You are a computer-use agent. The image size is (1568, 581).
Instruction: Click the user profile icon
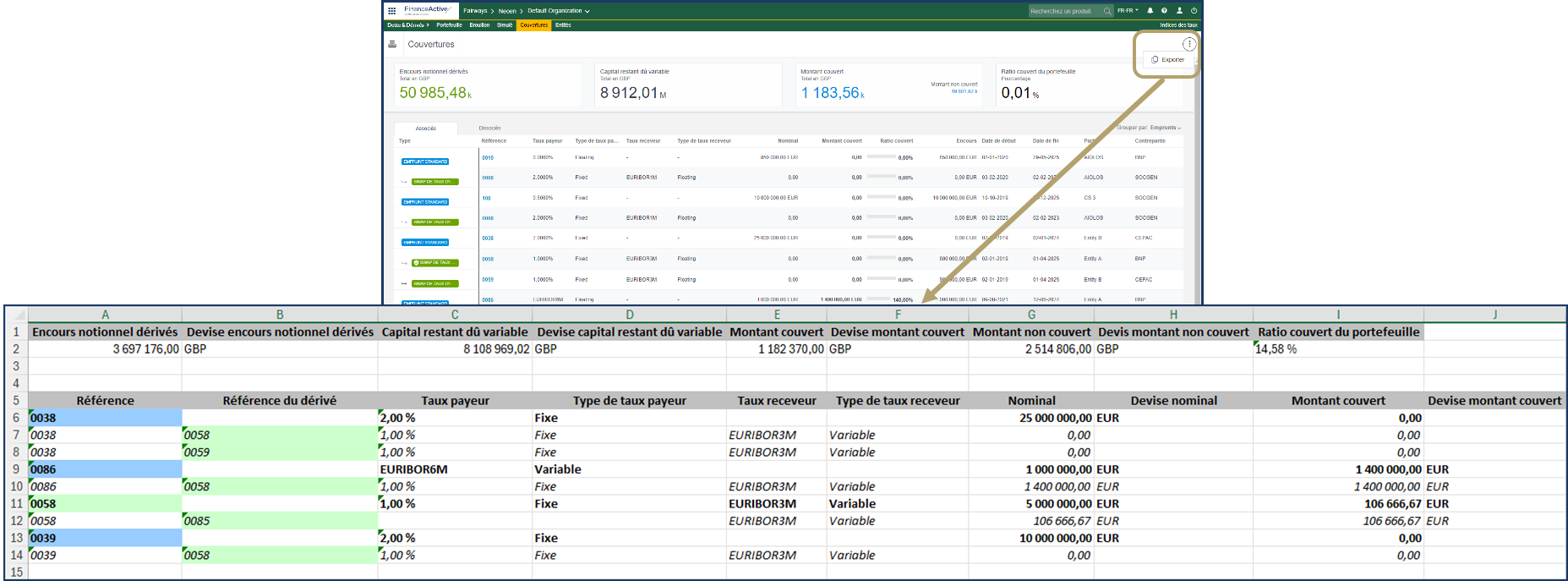[1179, 11]
